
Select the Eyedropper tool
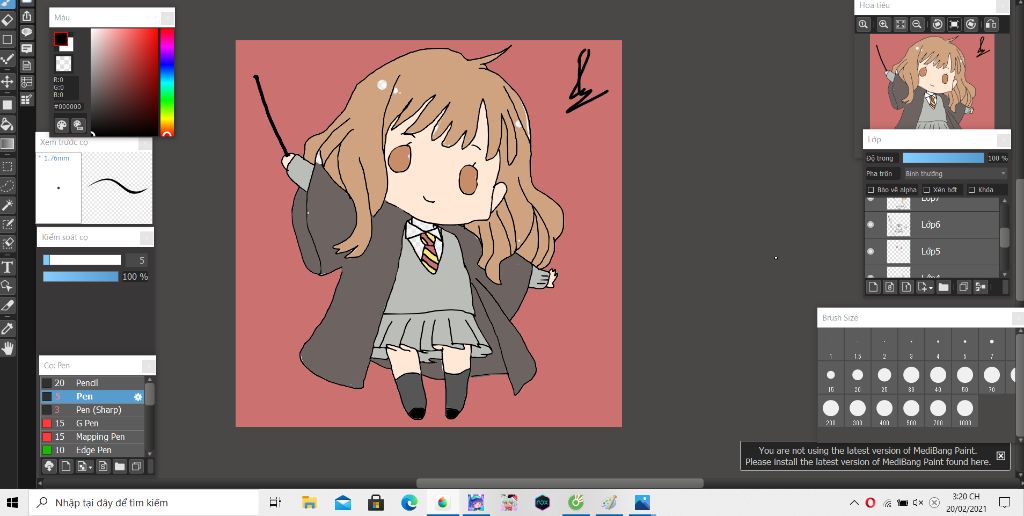(7, 328)
